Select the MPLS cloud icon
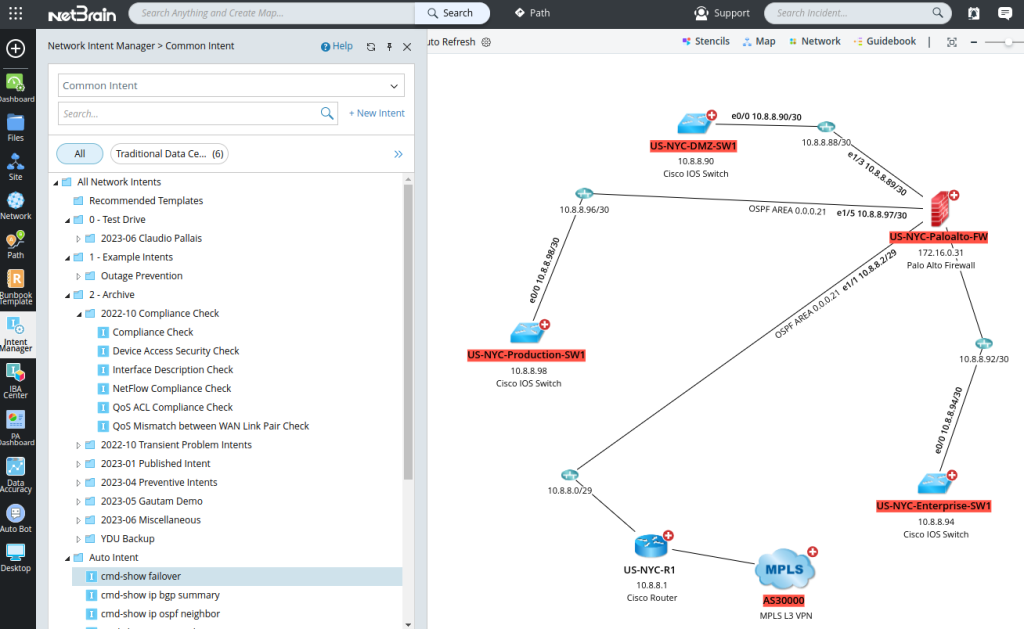The image size is (1024, 629). click(x=784, y=570)
